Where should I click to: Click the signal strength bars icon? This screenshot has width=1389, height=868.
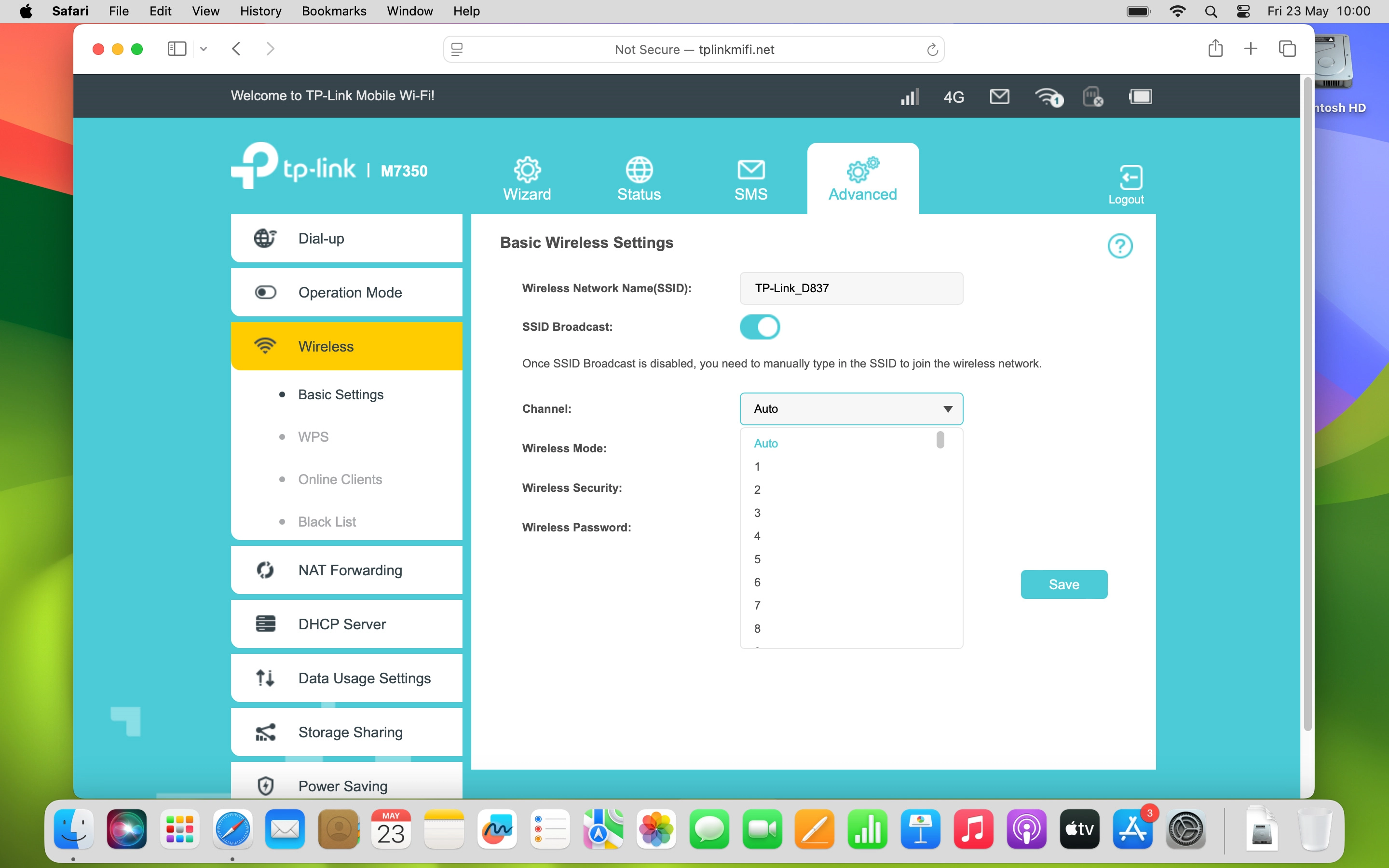pyautogui.click(x=909, y=96)
